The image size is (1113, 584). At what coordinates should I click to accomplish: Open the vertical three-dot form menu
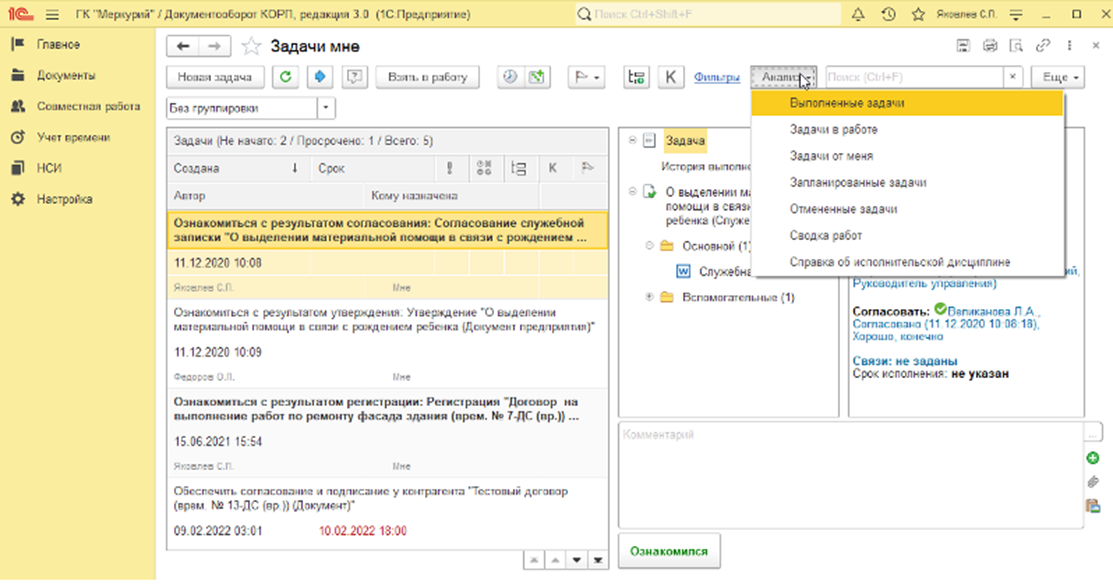pyautogui.click(x=1069, y=46)
